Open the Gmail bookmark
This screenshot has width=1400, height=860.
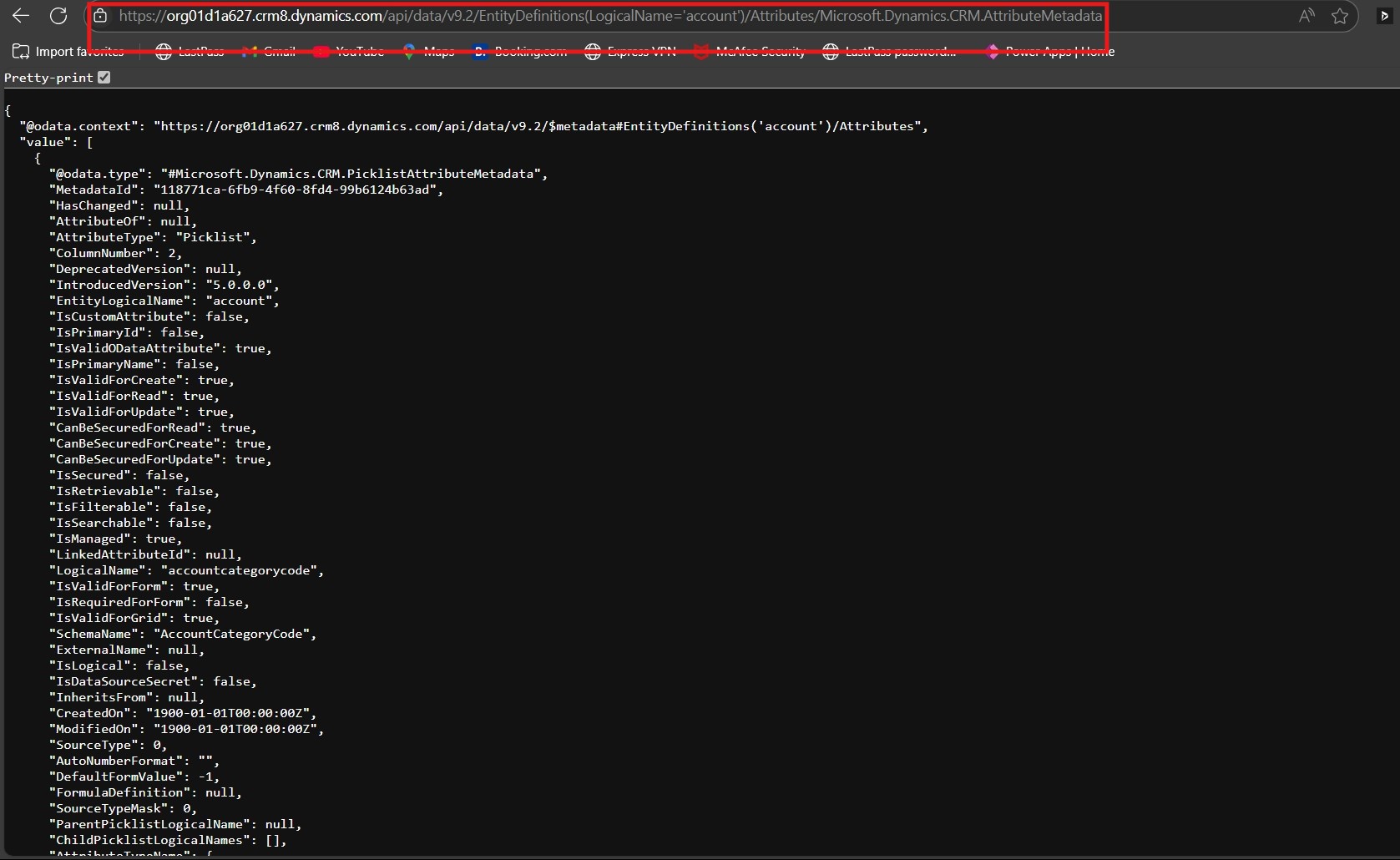click(269, 52)
